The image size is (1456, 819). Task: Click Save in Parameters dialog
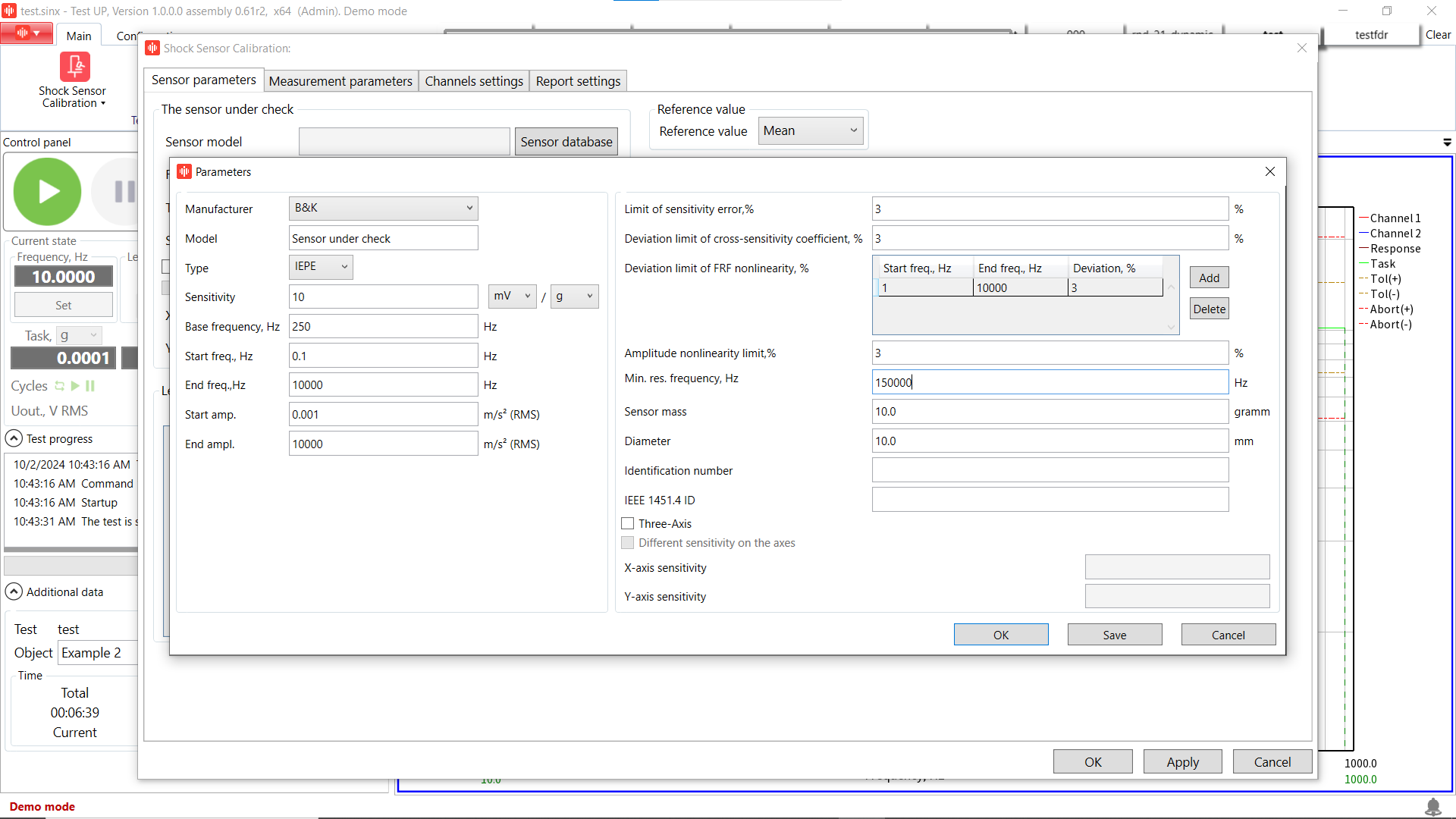1115,635
